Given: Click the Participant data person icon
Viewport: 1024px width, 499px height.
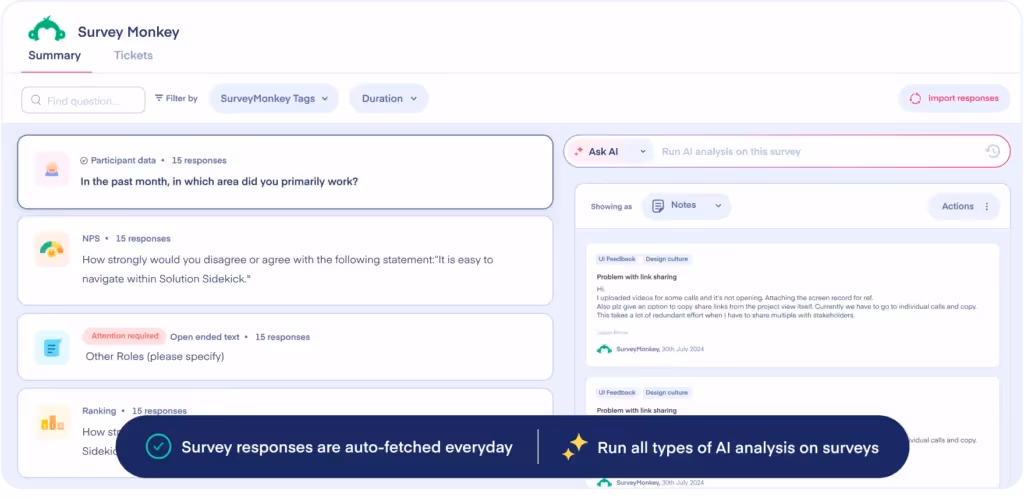Looking at the screenshot, I should pos(52,169).
